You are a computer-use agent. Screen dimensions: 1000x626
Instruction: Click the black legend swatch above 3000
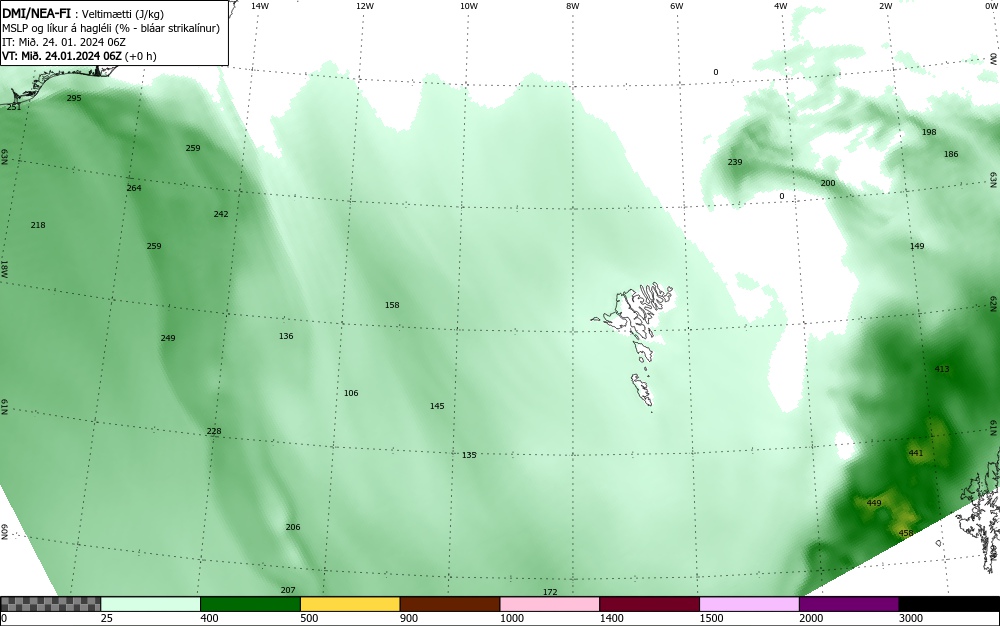pyautogui.click(x=949, y=604)
